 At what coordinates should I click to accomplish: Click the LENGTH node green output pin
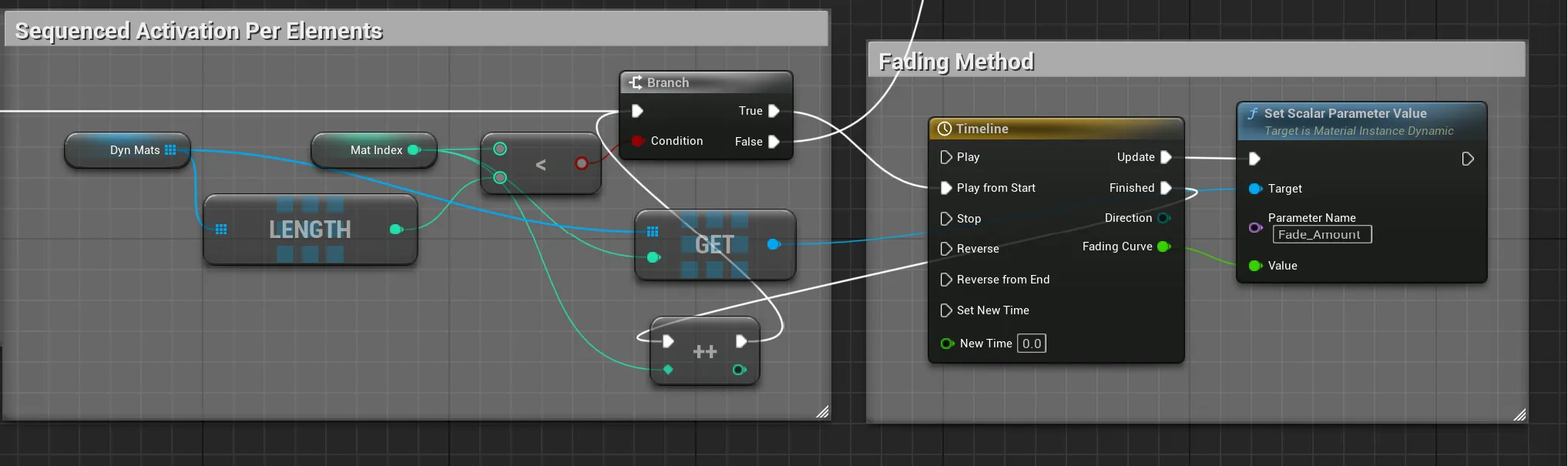(396, 230)
